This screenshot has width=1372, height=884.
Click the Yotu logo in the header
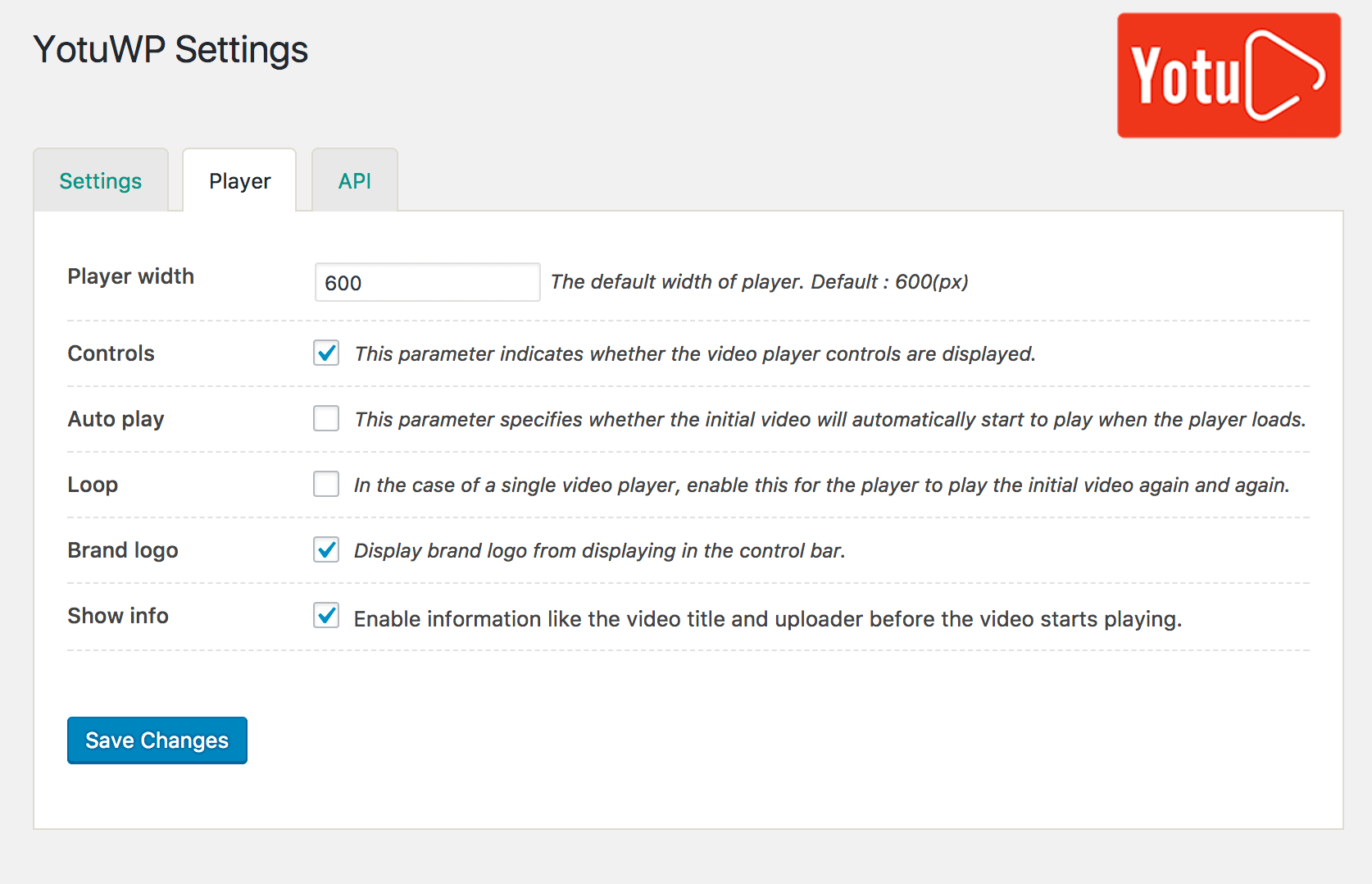coord(1228,75)
